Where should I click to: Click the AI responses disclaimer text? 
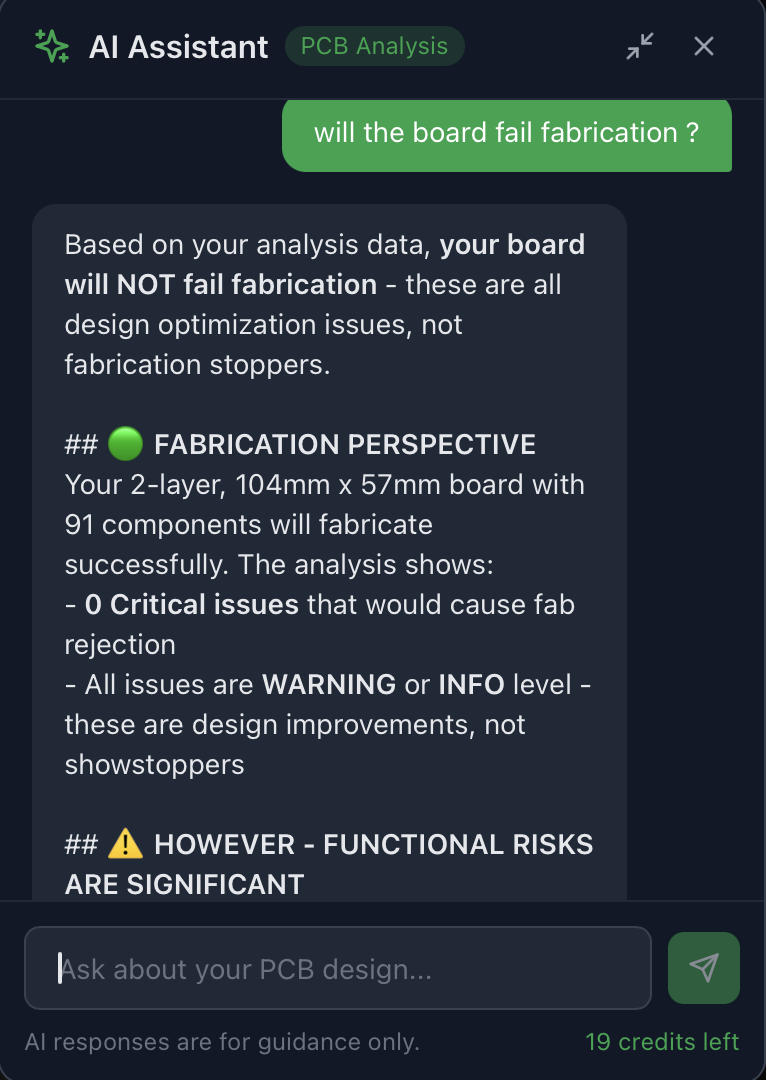pyautogui.click(x=224, y=1042)
